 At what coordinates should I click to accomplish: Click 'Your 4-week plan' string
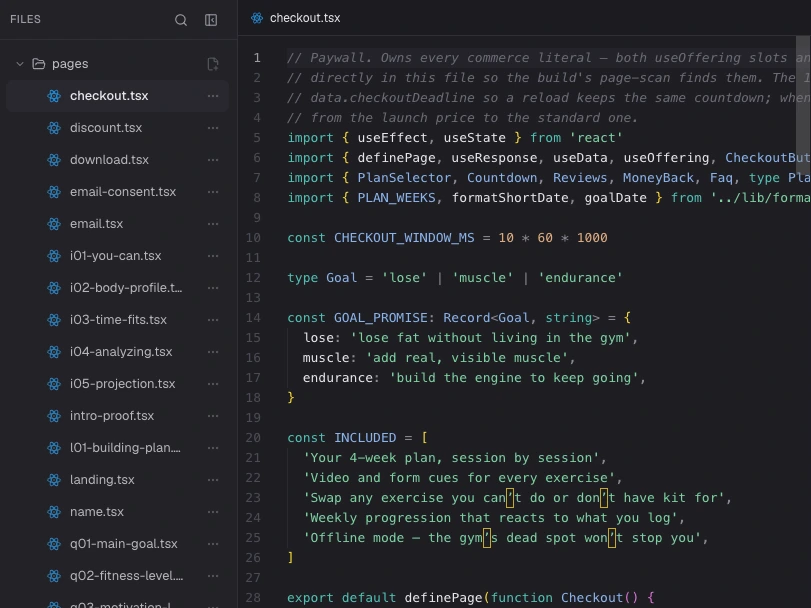450,458
